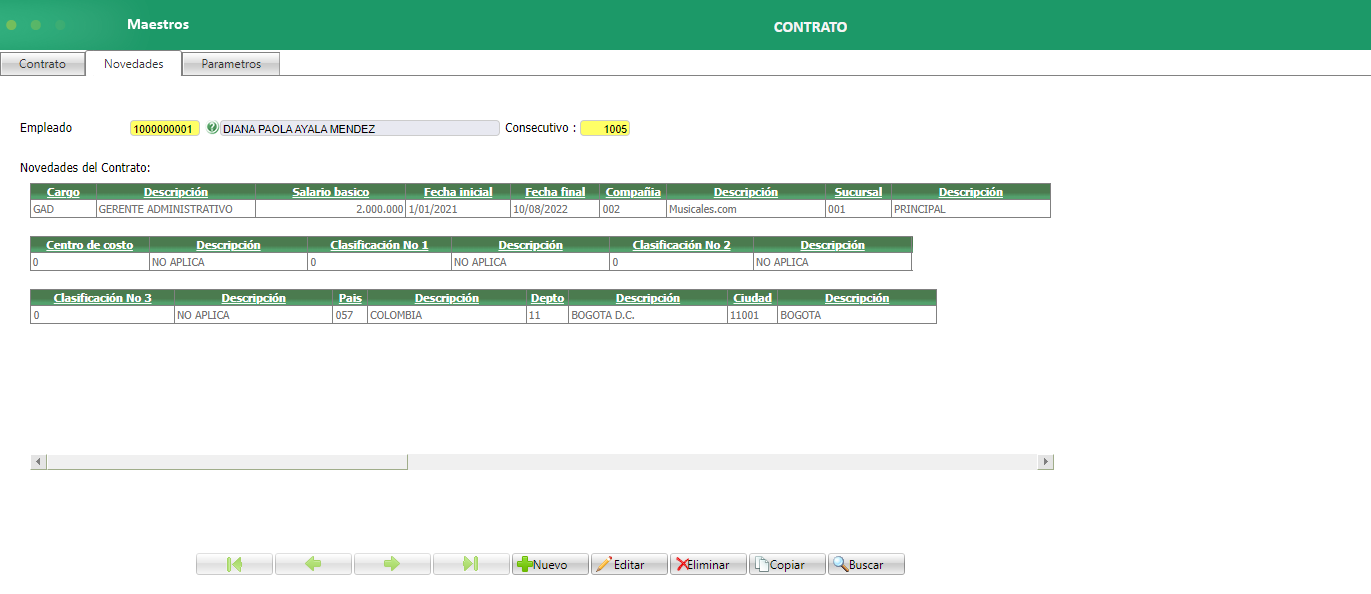Go to first record navigation arrow
The width and height of the screenshot is (1371, 594).
coord(234,564)
